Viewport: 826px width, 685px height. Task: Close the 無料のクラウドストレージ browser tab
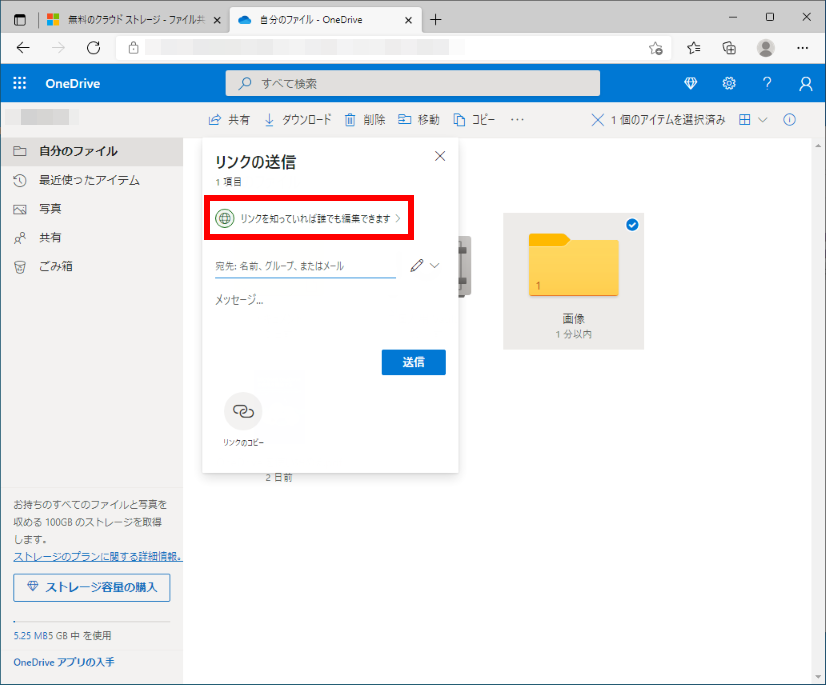click(x=217, y=20)
